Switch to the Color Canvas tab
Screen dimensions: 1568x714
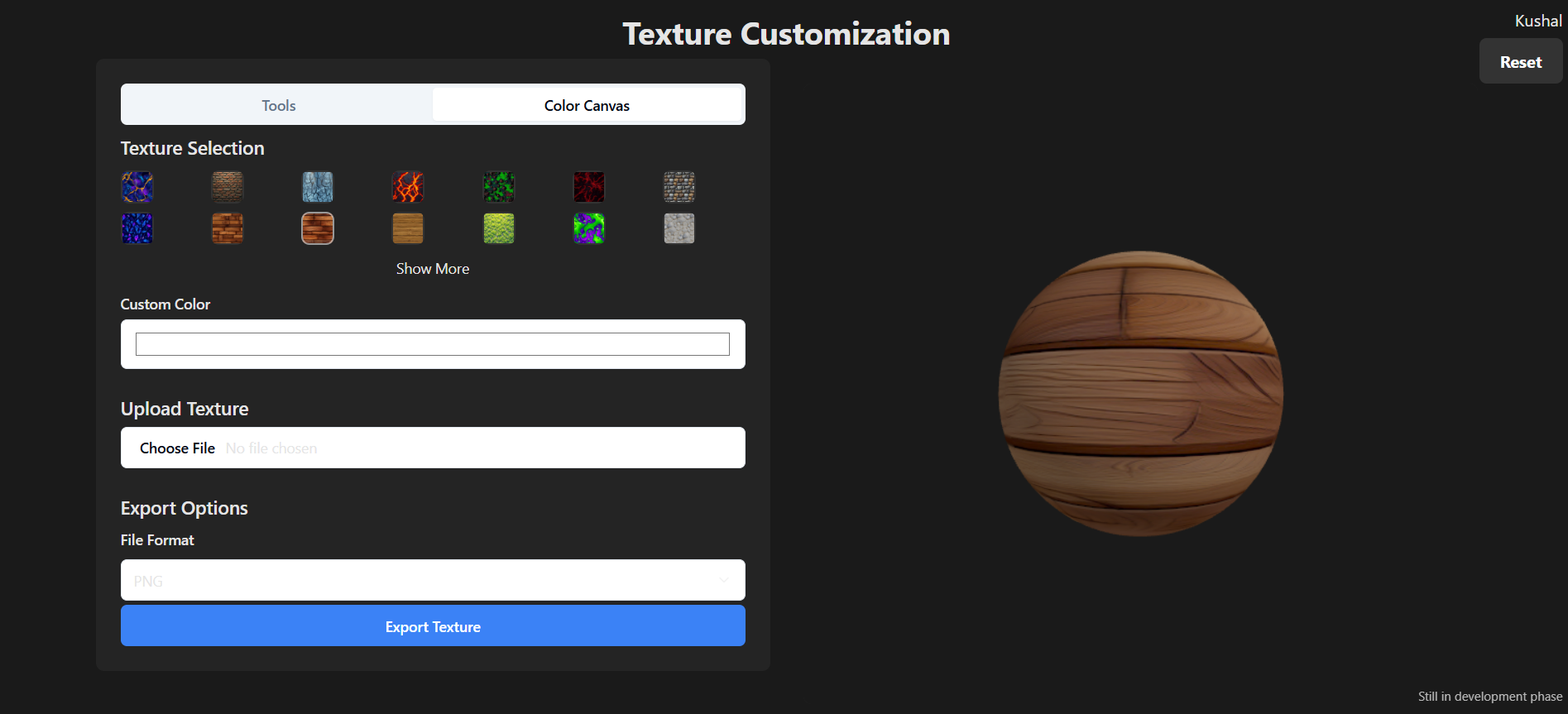[x=587, y=105]
